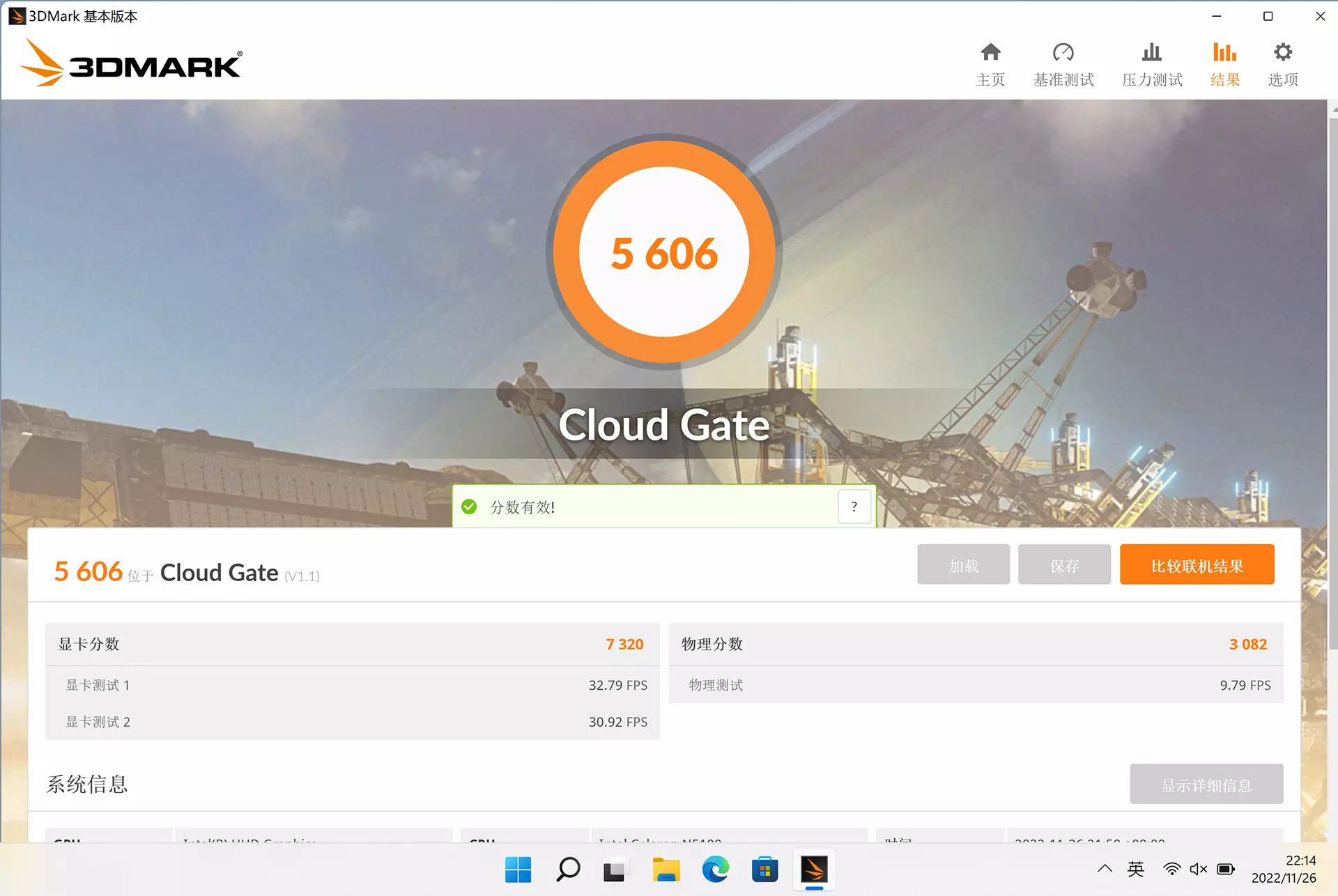
Task: Open the 选项 options tab
Action: pyautogui.click(x=1283, y=65)
